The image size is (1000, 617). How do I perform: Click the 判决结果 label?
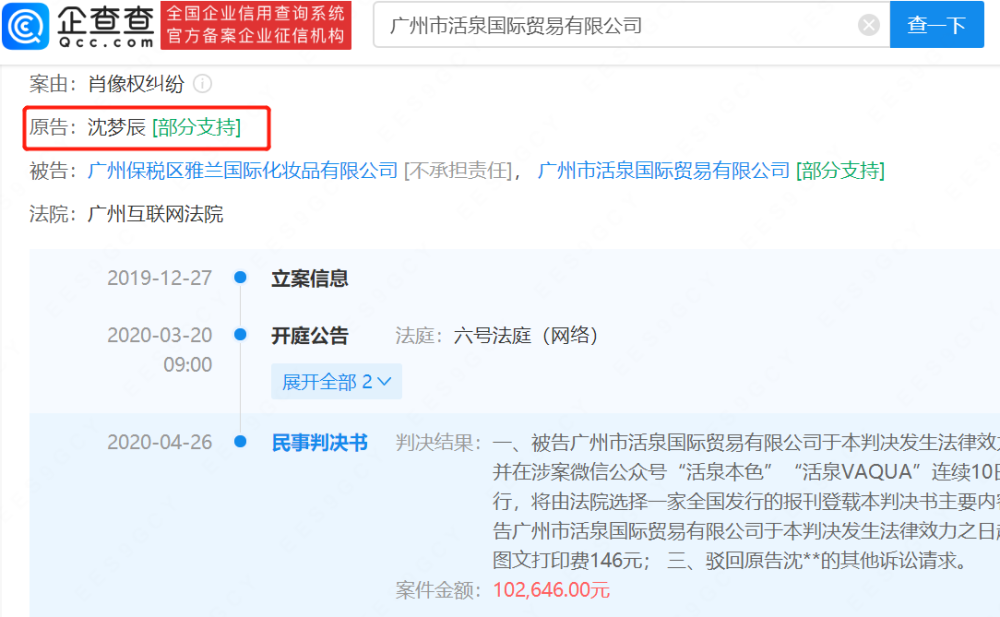[x=438, y=442]
